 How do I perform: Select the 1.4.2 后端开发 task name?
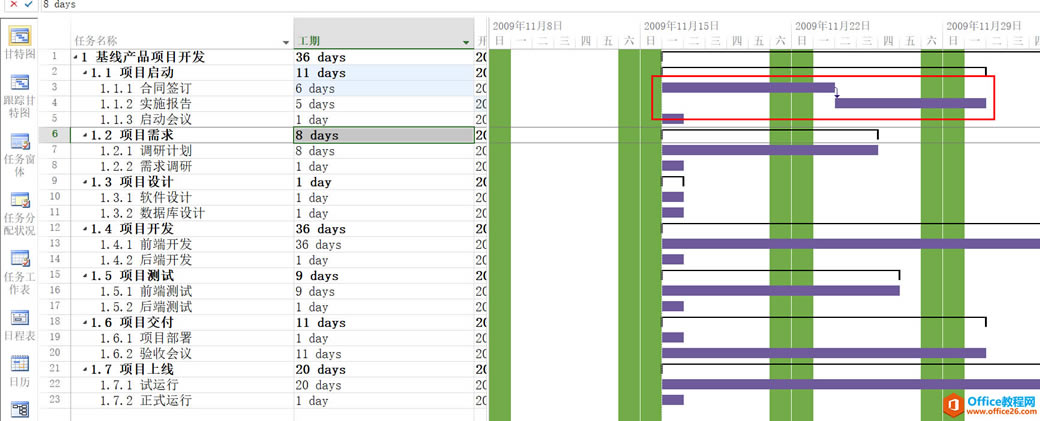pos(146,261)
